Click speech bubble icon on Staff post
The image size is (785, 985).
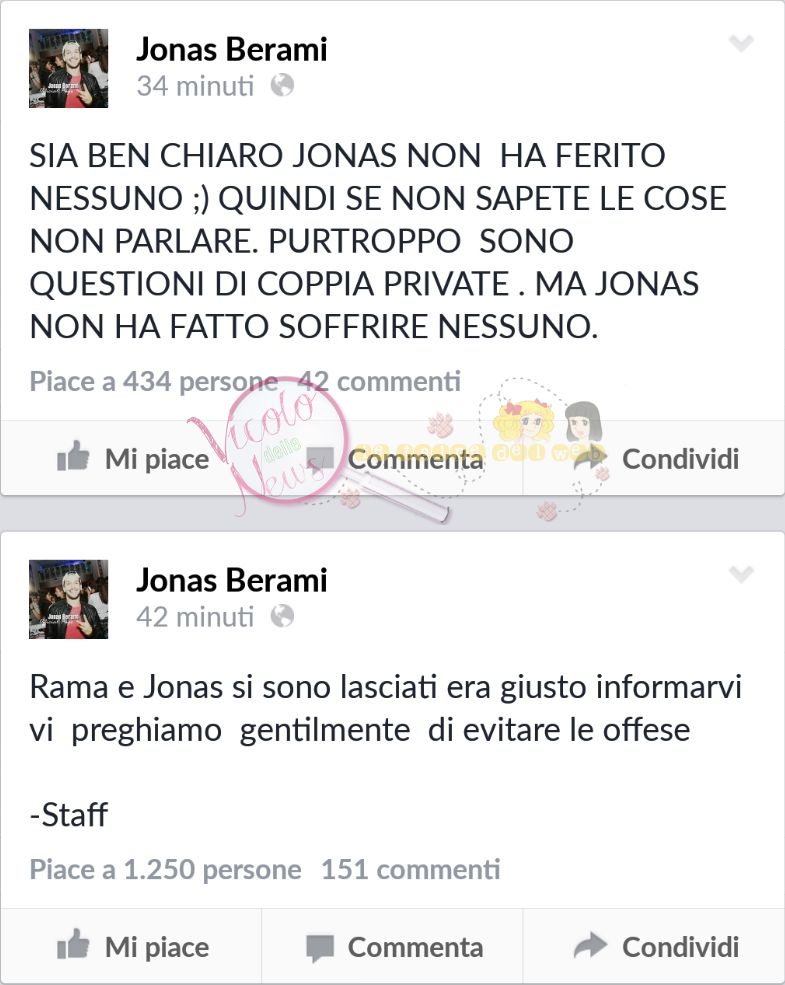click(320, 948)
